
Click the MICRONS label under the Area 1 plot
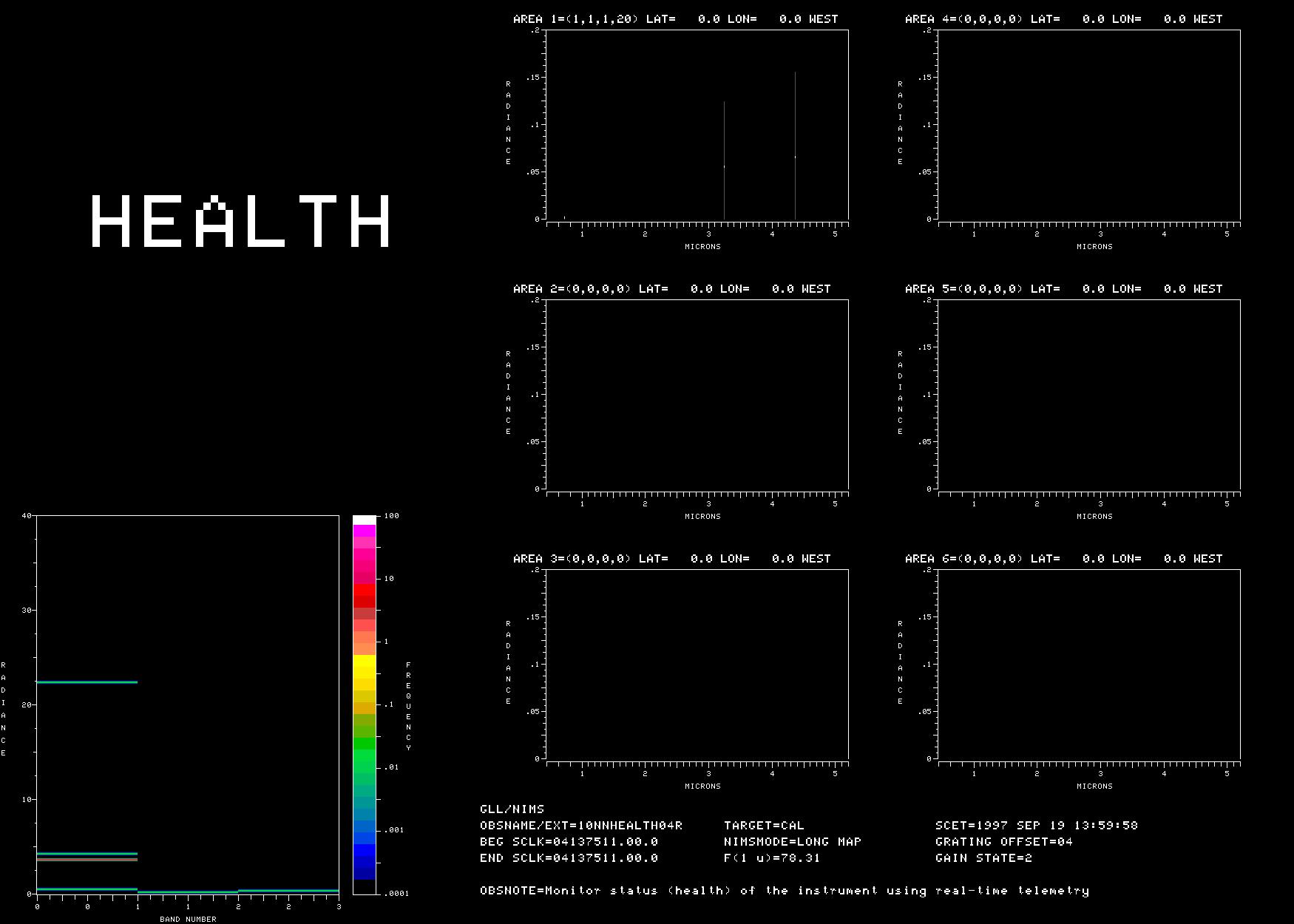click(x=702, y=247)
